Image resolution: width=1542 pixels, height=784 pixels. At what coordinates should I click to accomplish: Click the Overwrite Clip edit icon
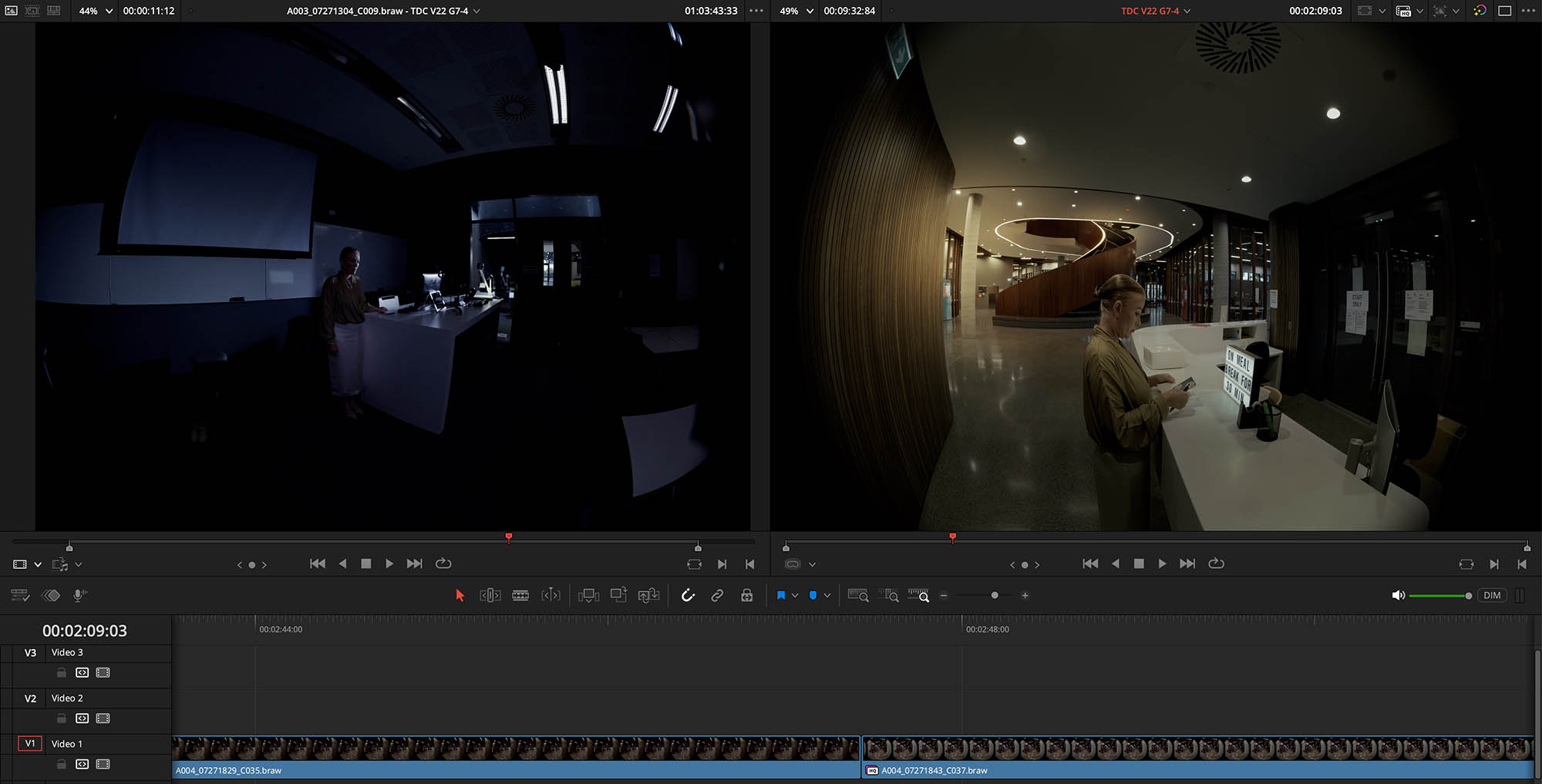tap(618, 595)
